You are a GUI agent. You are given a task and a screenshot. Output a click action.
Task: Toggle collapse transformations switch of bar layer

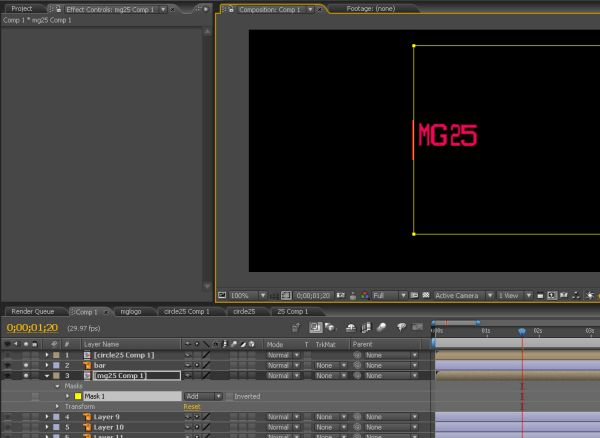(197, 365)
